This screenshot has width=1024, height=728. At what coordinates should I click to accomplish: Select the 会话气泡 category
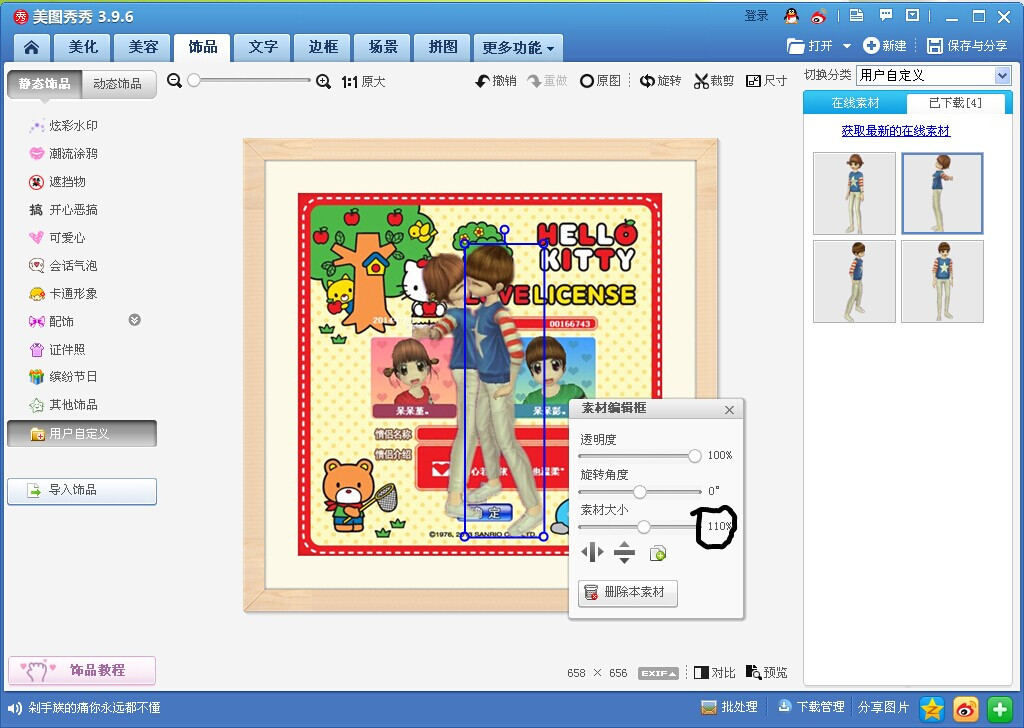[x=63, y=266]
